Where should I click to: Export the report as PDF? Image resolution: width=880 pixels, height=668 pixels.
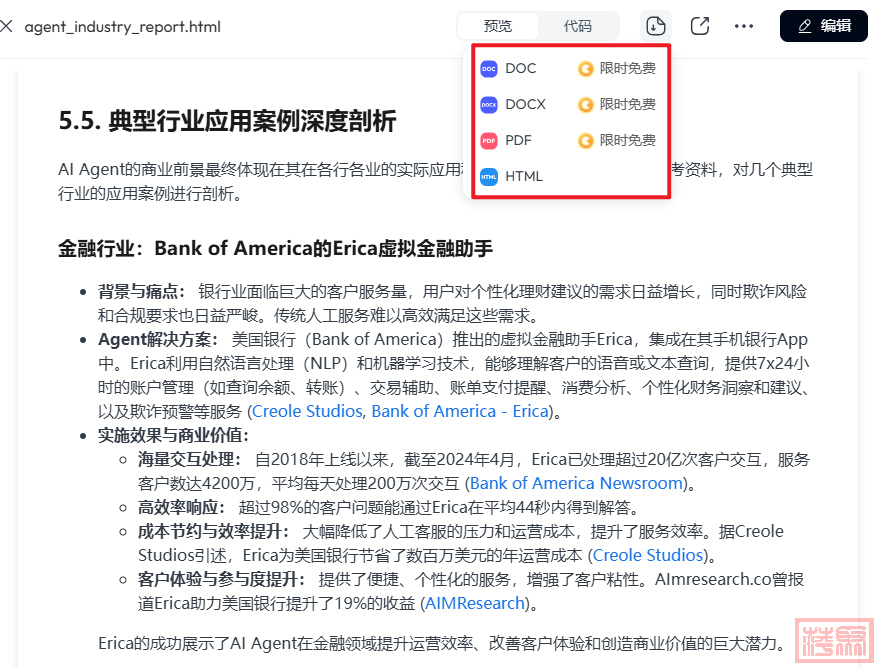click(x=569, y=140)
